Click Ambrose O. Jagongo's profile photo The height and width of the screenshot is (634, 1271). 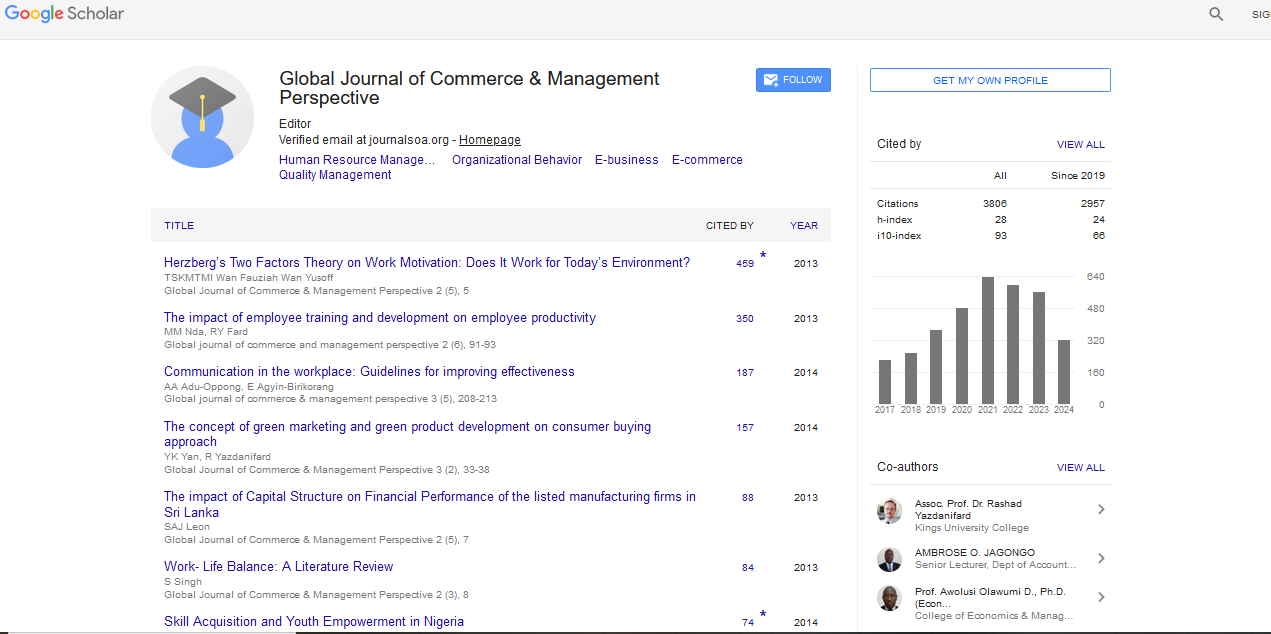(889, 559)
